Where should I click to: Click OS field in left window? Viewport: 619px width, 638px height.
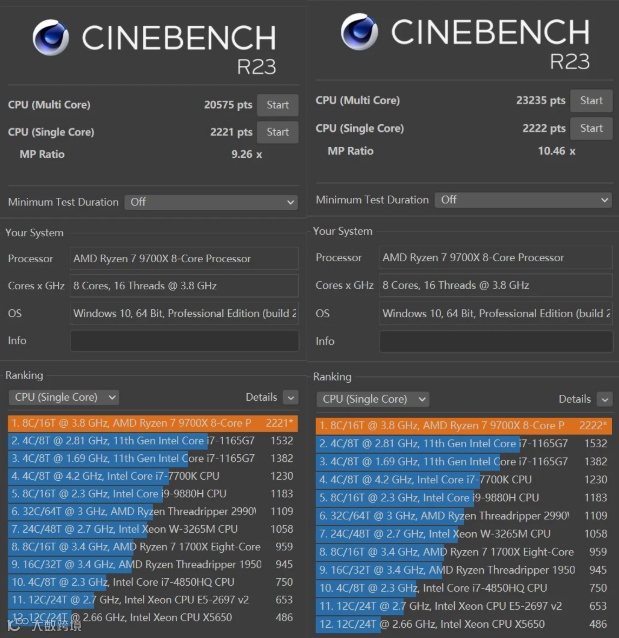click(x=184, y=313)
